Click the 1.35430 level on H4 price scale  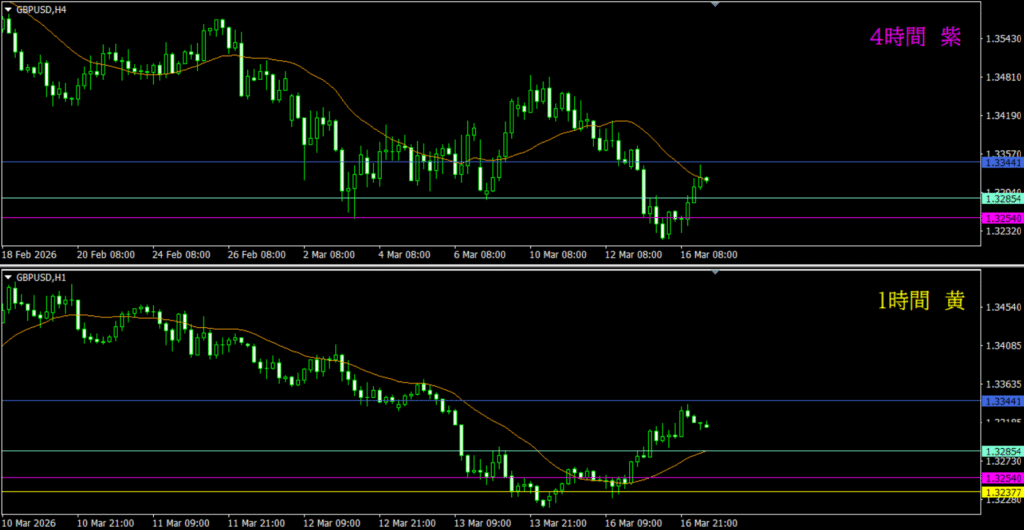tap(1002, 39)
